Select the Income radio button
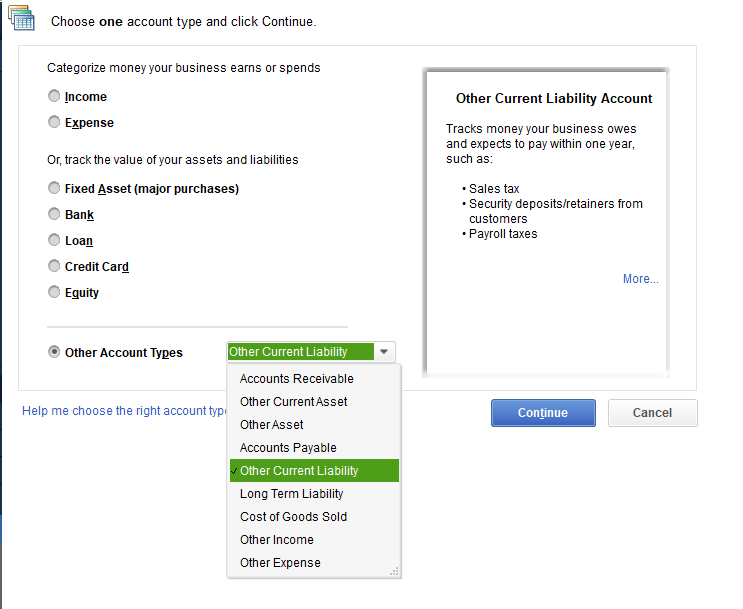Image resolution: width=743 pixels, height=609 pixels. coord(54,97)
